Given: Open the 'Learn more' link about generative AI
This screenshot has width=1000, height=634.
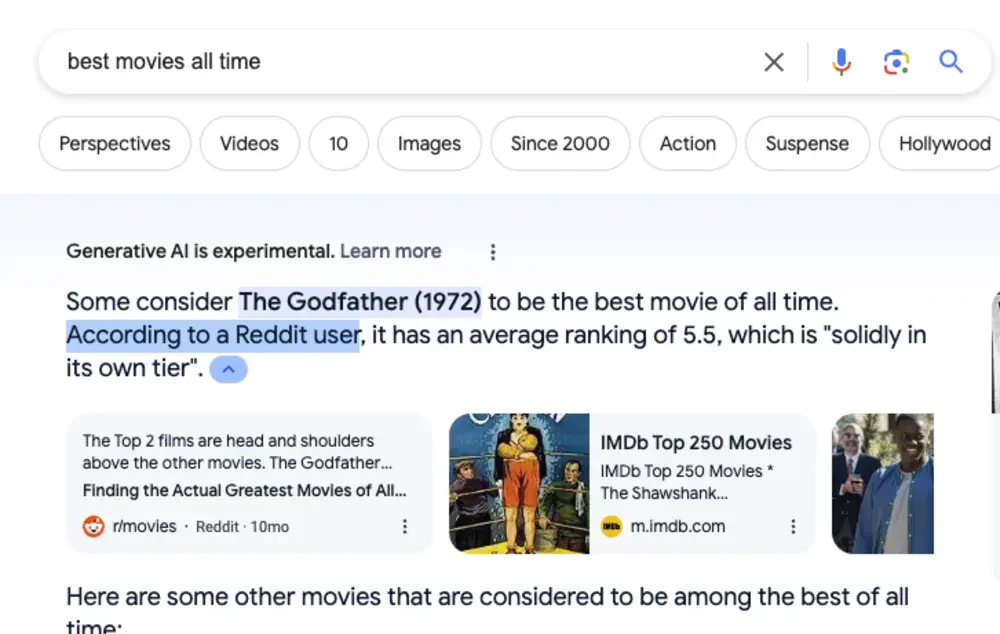Looking at the screenshot, I should click(390, 251).
